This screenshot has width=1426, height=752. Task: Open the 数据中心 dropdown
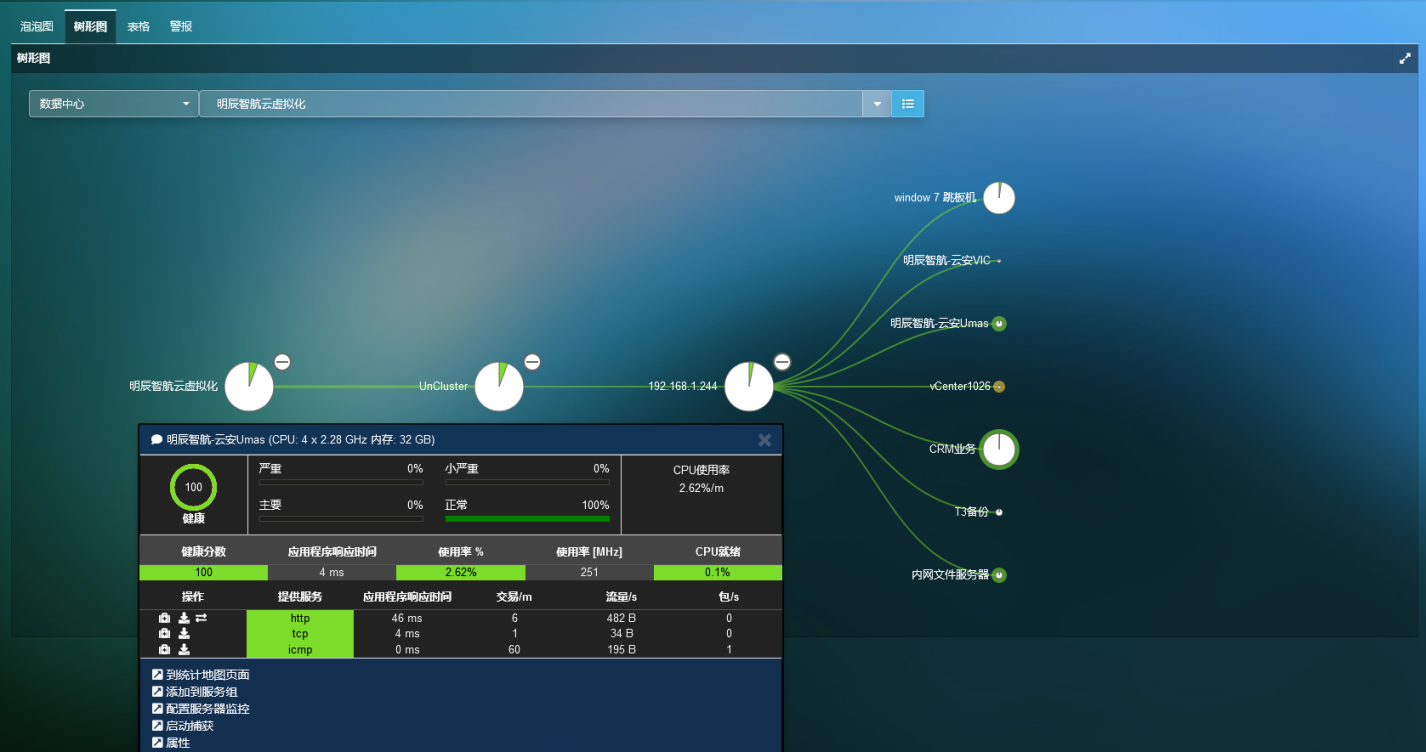114,104
